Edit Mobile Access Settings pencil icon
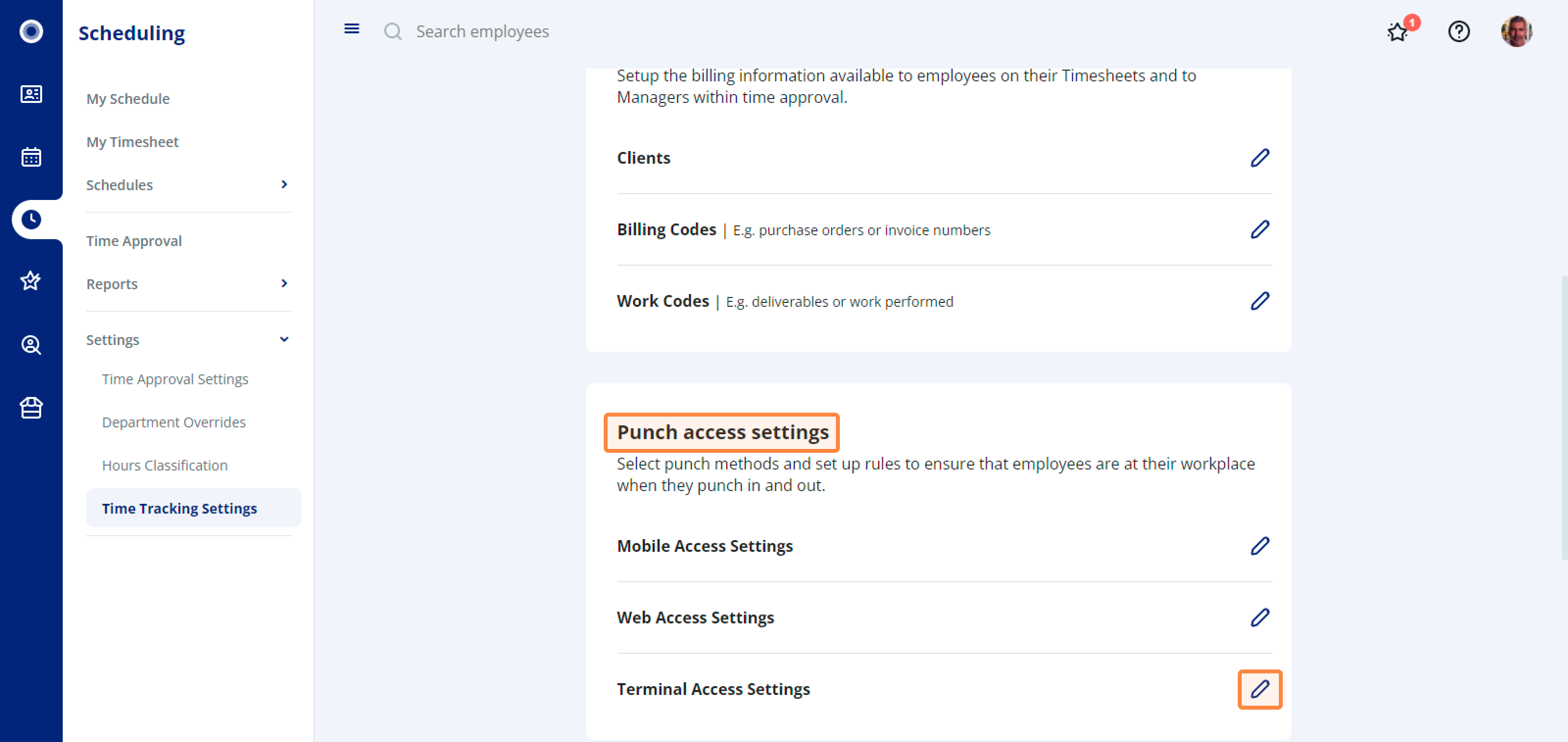Image resolution: width=1568 pixels, height=742 pixels. (1259, 546)
